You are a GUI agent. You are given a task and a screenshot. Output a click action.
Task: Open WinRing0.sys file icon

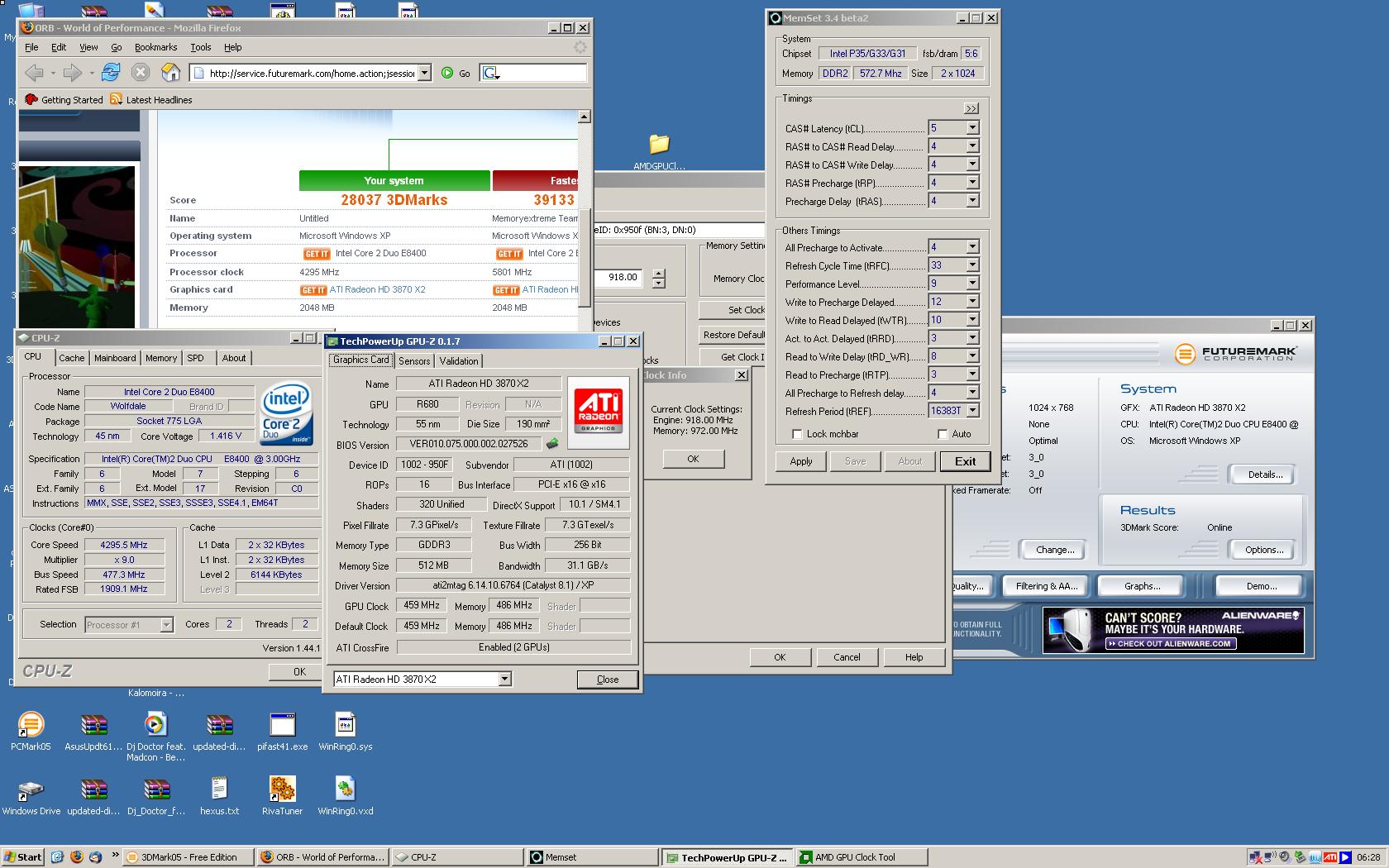[x=346, y=731]
